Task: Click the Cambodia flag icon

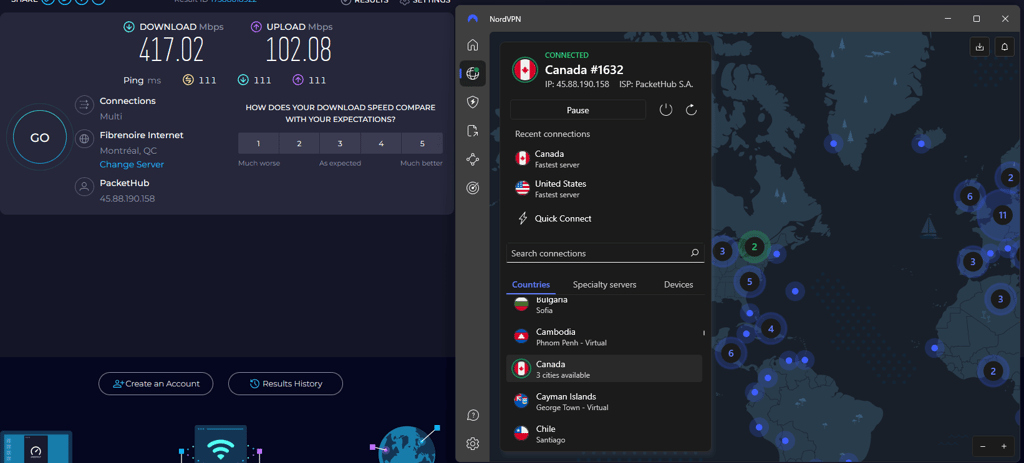Action: pyautogui.click(x=521, y=336)
